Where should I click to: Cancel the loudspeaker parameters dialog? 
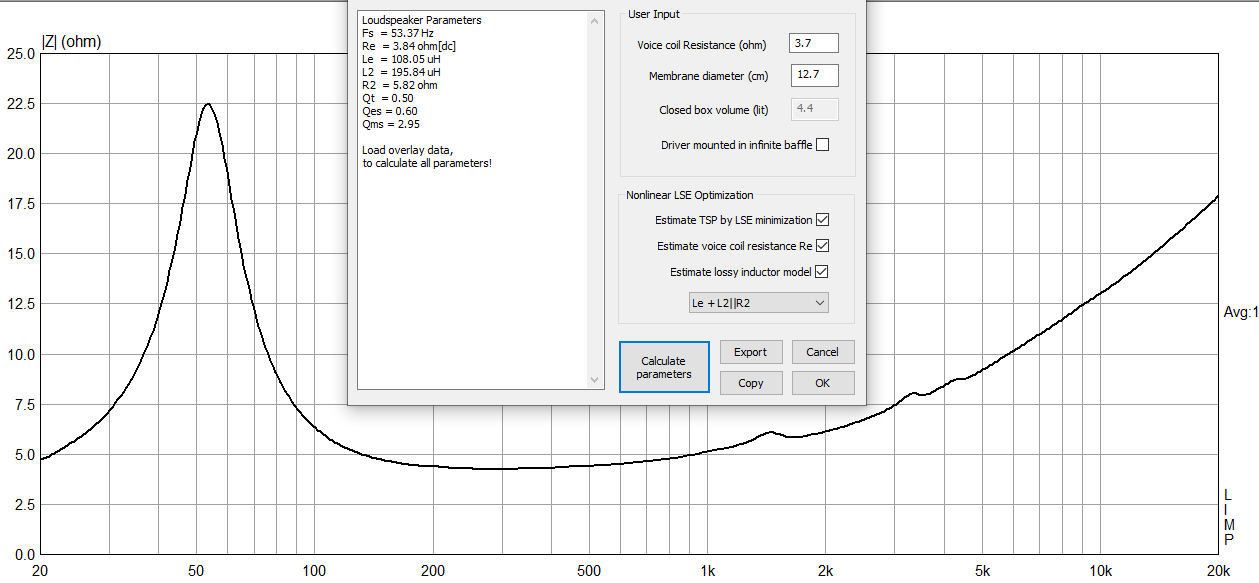pyautogui.click(x=823, y=352)
